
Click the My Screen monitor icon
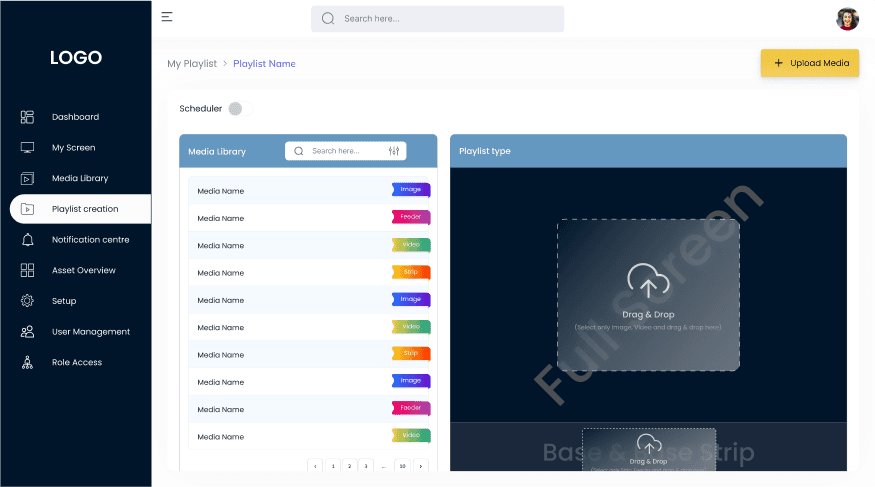click(x=27, y=148)
